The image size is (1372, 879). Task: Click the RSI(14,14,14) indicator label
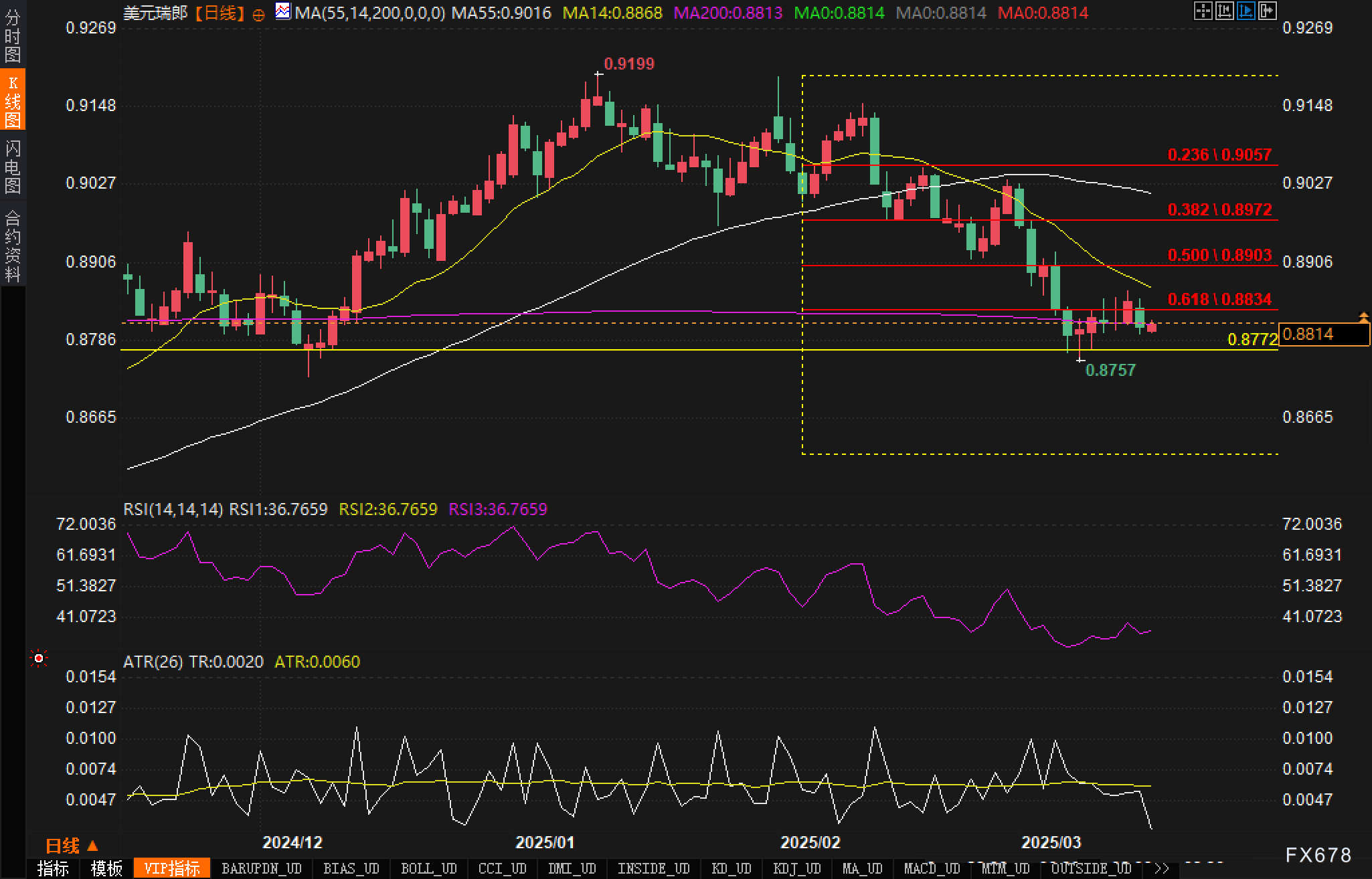click(173, 509)
